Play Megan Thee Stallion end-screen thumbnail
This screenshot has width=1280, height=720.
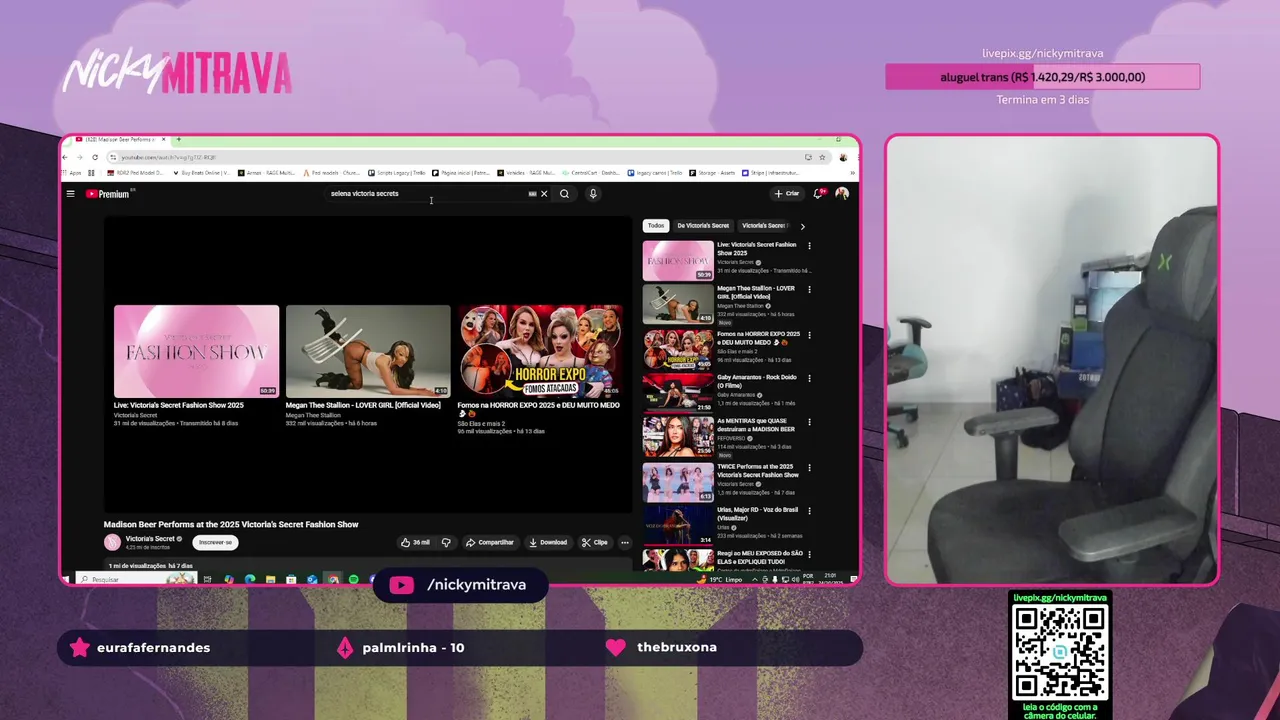coord(368,351)
